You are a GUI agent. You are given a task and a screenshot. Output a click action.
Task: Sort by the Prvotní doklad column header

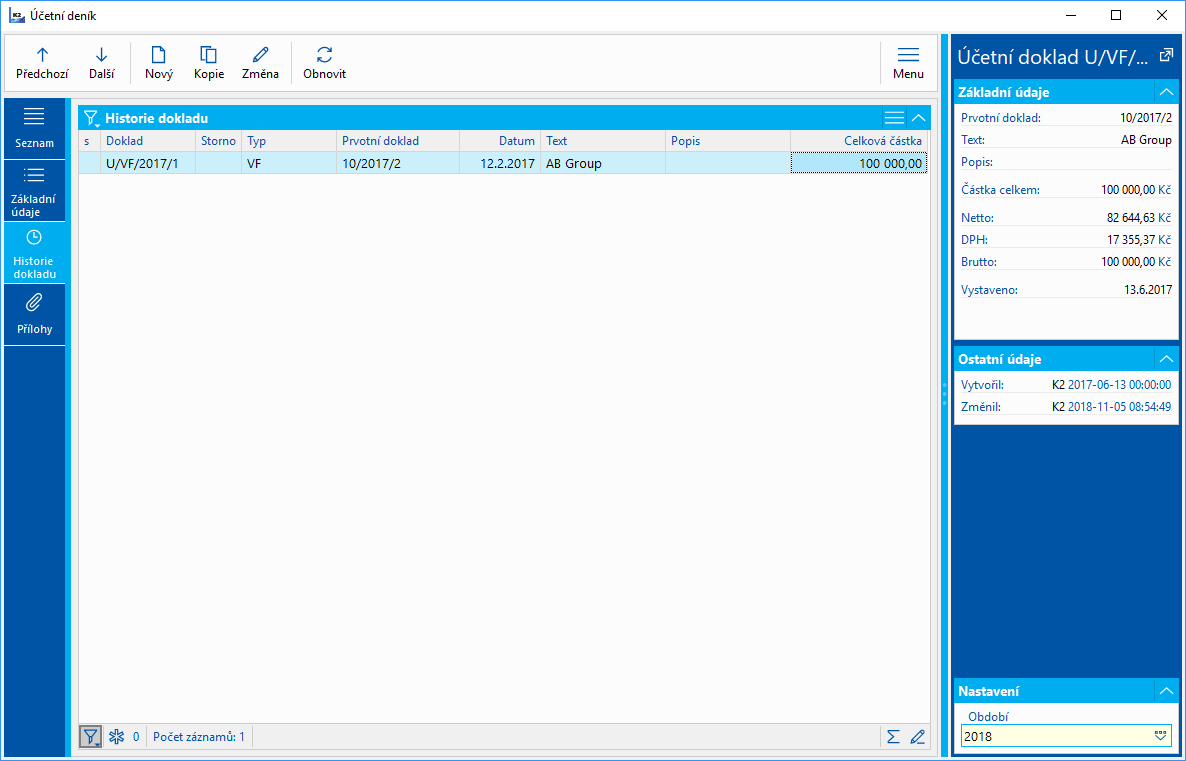(398, 141)
